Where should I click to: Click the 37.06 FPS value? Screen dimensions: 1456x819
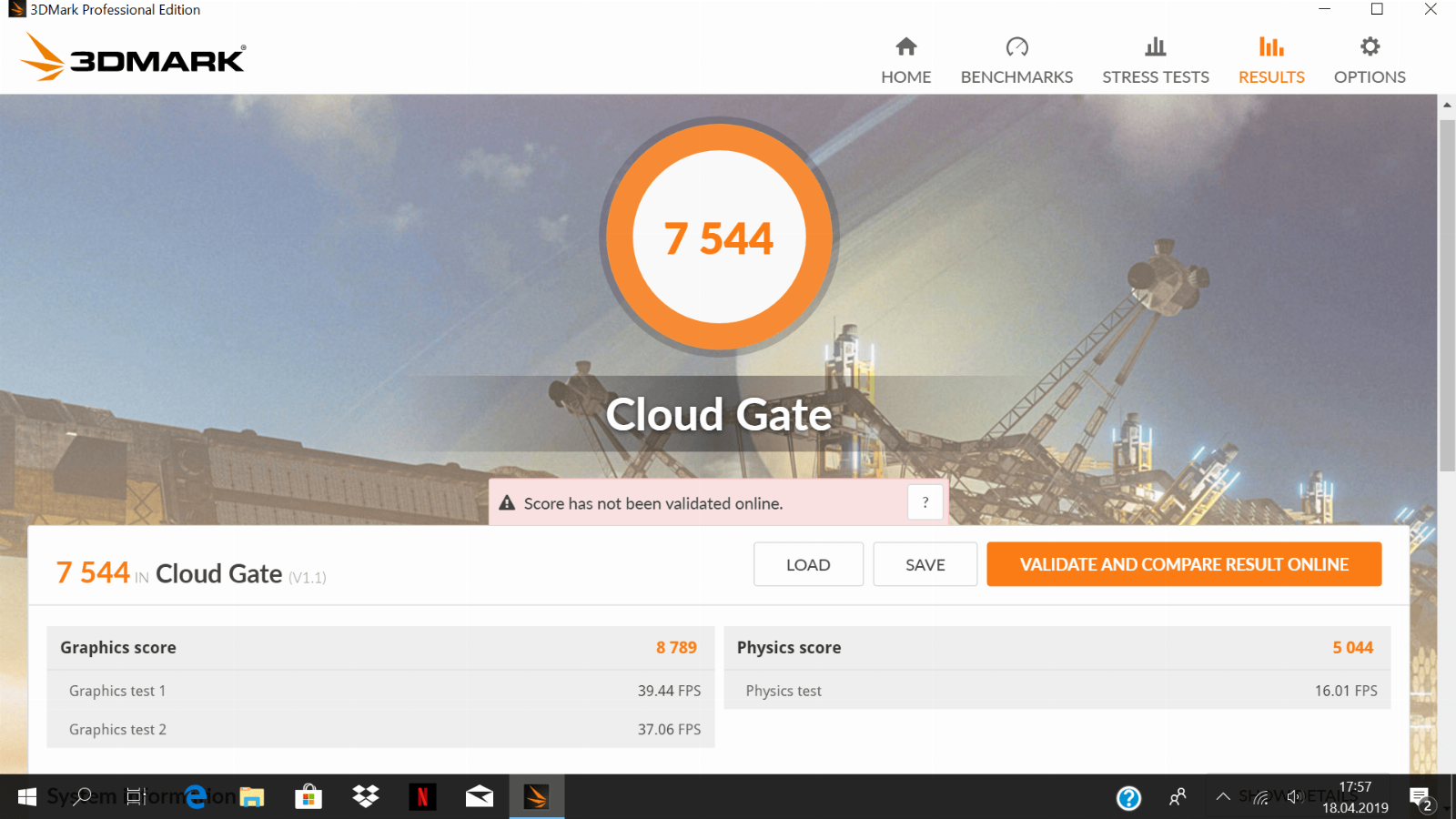coord(669,729)
